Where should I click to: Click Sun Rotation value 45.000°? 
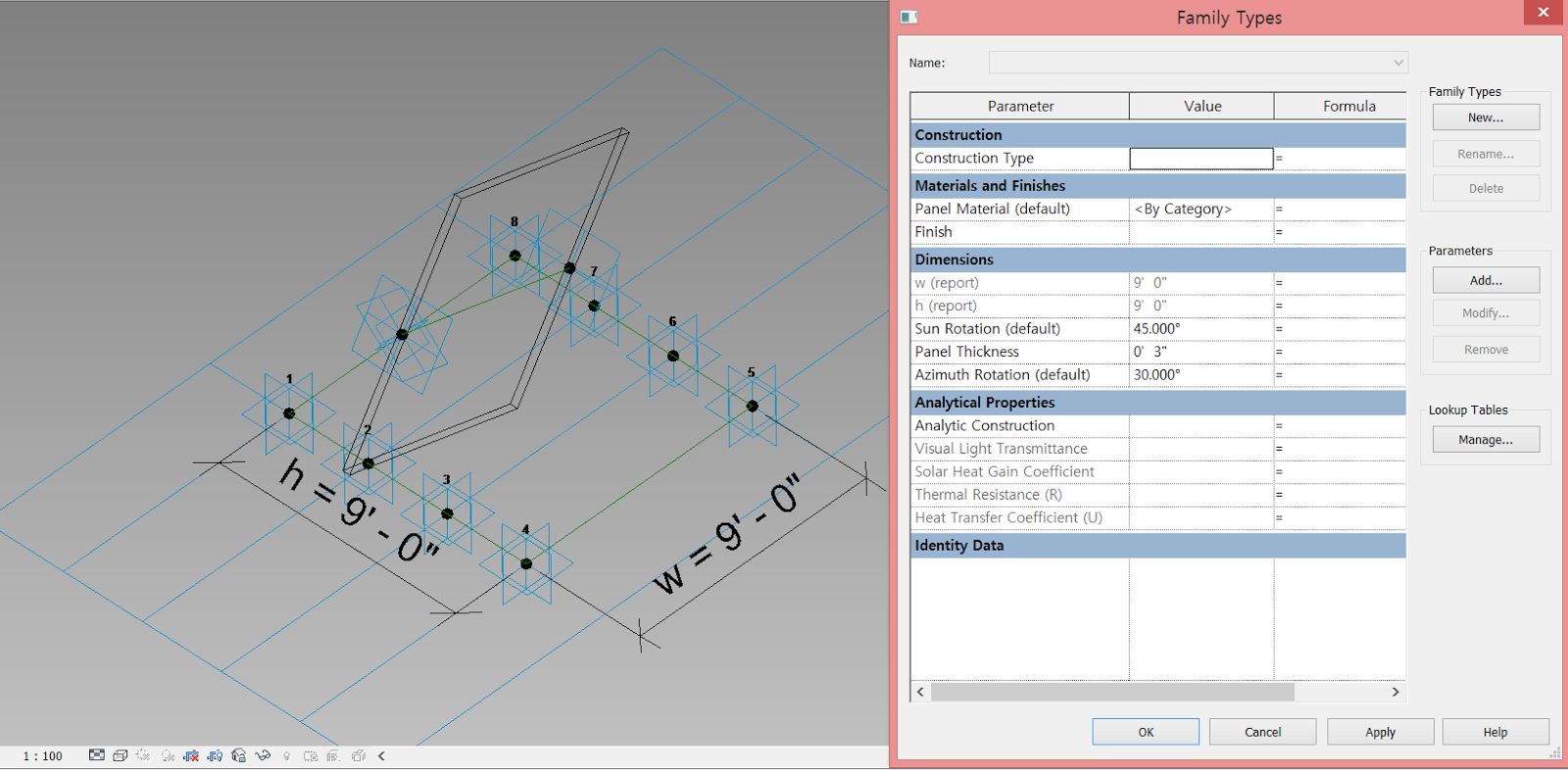(x=1201, y=329)
